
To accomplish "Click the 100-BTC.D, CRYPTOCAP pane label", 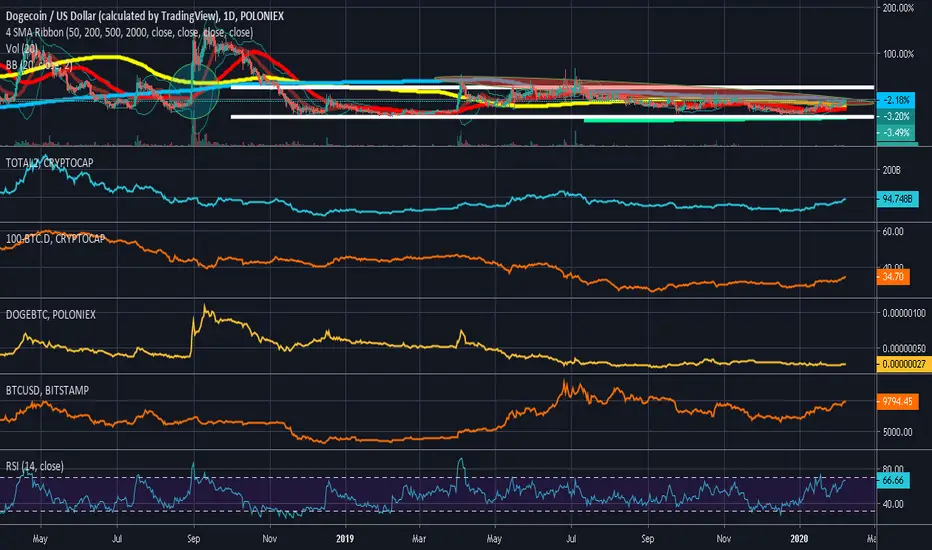I will pyautogui.click(x=55, y=238).
